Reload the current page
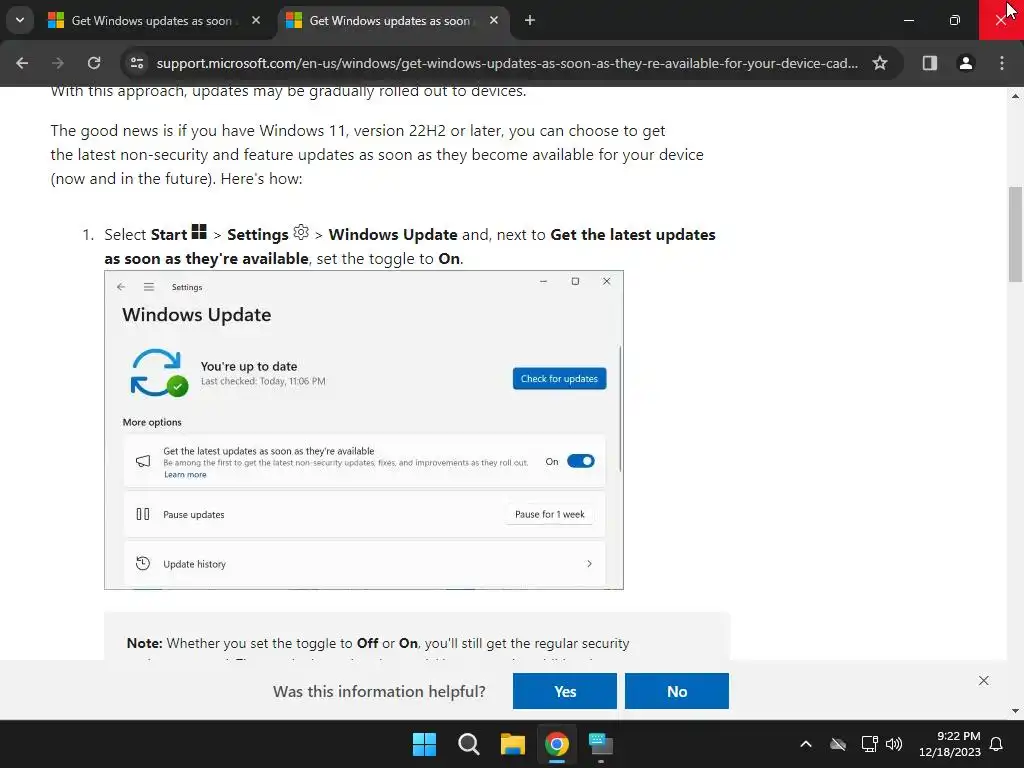1024x768 pixels. 94,63
